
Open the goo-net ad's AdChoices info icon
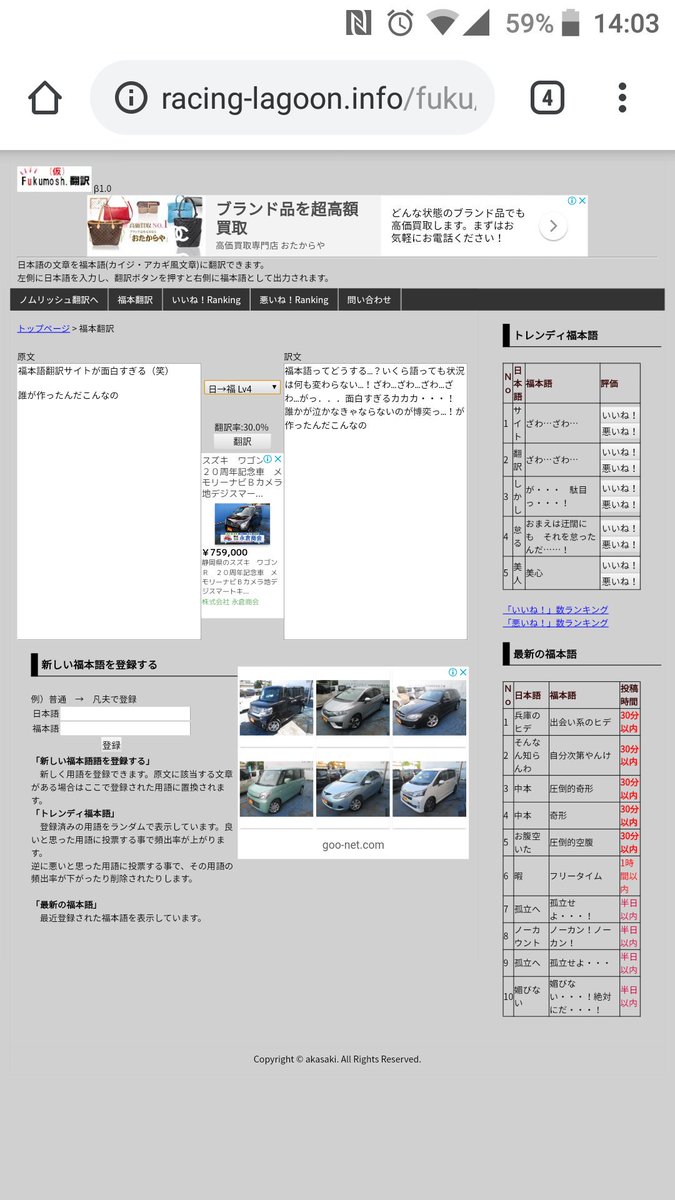[452, 672]
